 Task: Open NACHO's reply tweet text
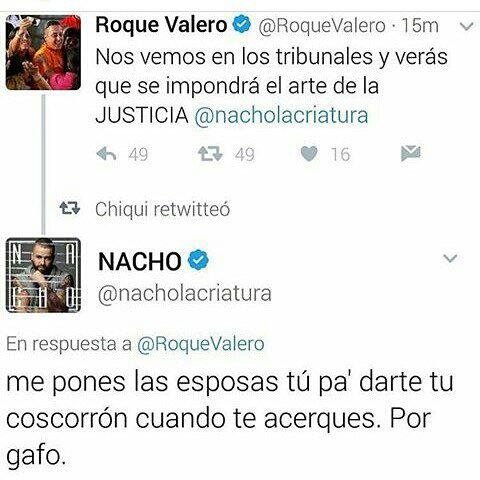pyautogui.click(x=230, y=419)
